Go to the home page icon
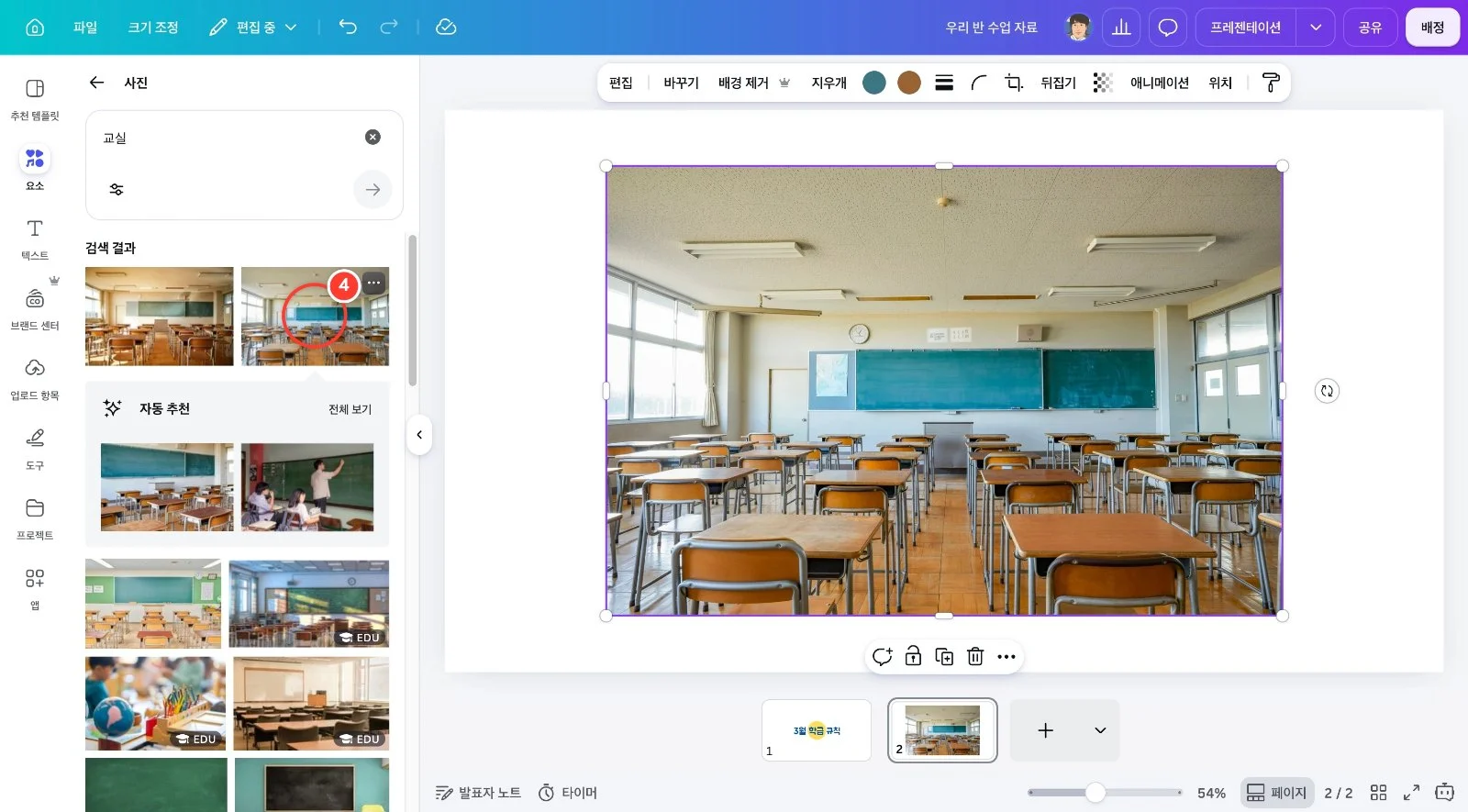The width and height of the screenshot is (1468, 812). pos(35,28)
